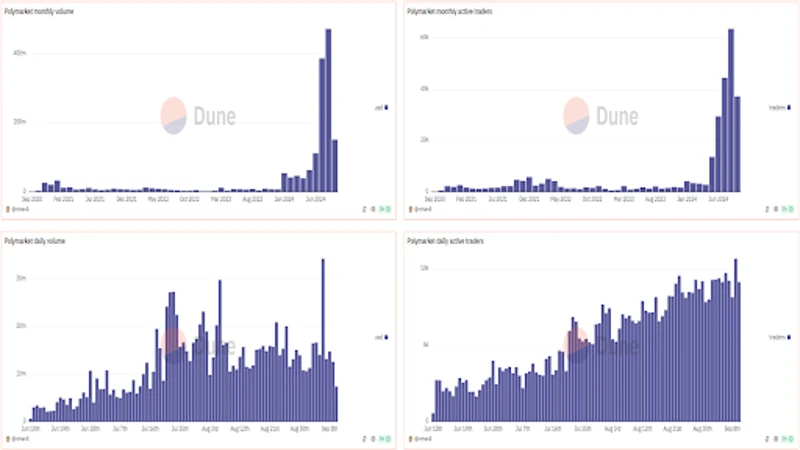The height and width of the screenshot is (450, 800).
Task: Open author profile under daily volume chart
Action: [x=18, y=439]
